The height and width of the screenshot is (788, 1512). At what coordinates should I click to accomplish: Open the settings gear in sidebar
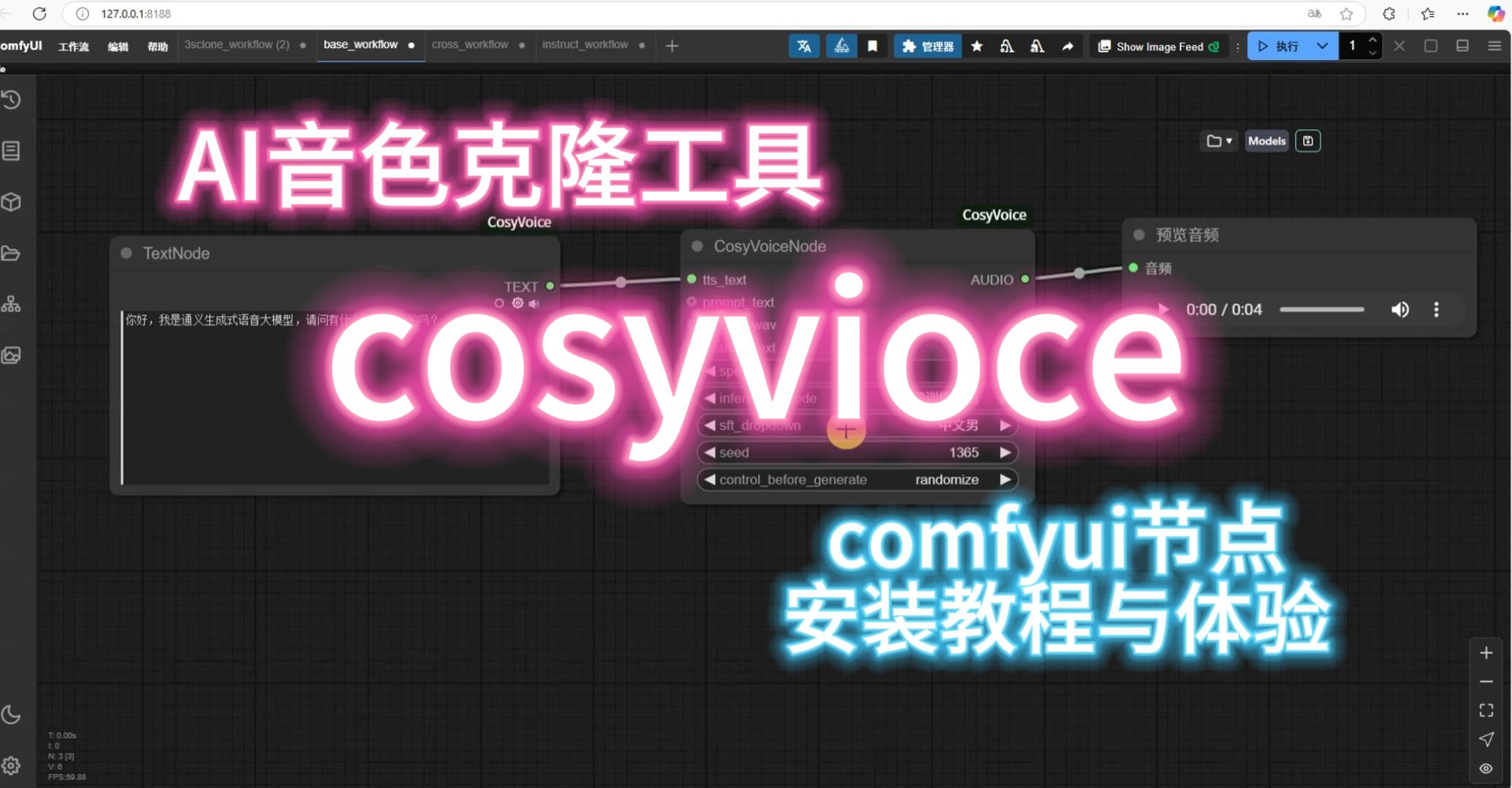(12, 765)
